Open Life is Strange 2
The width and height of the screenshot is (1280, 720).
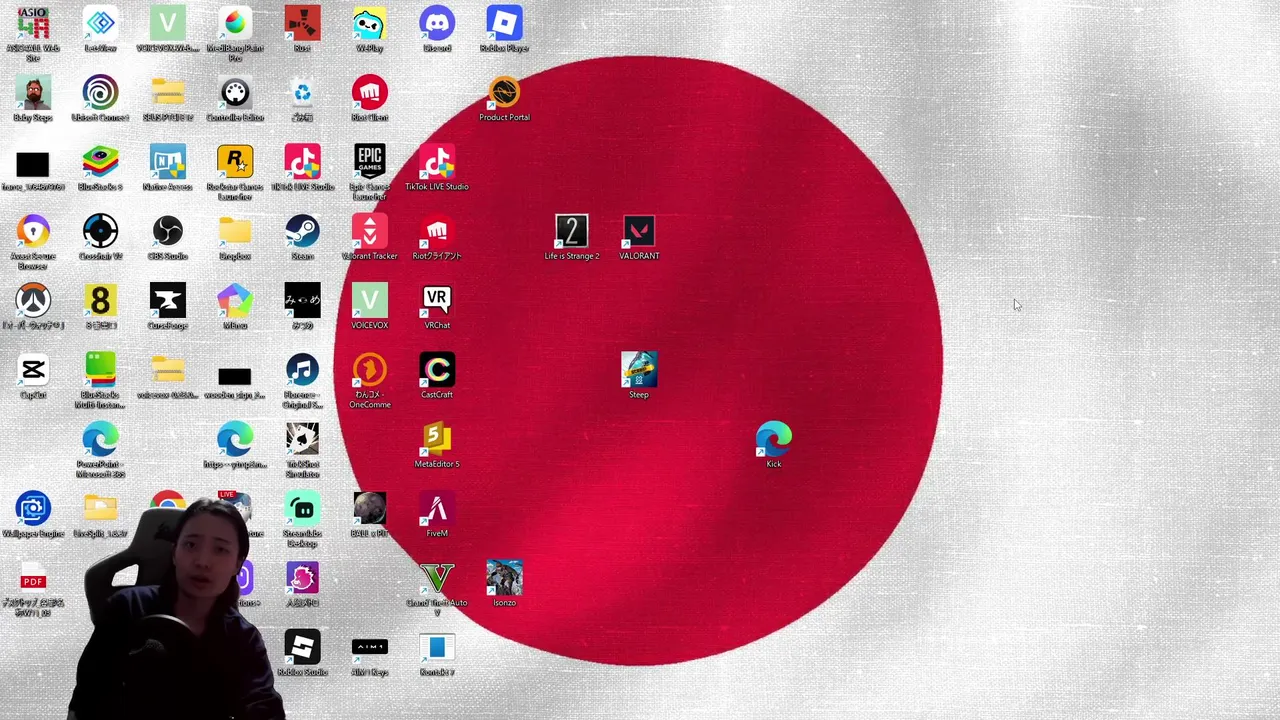point(572,232)
